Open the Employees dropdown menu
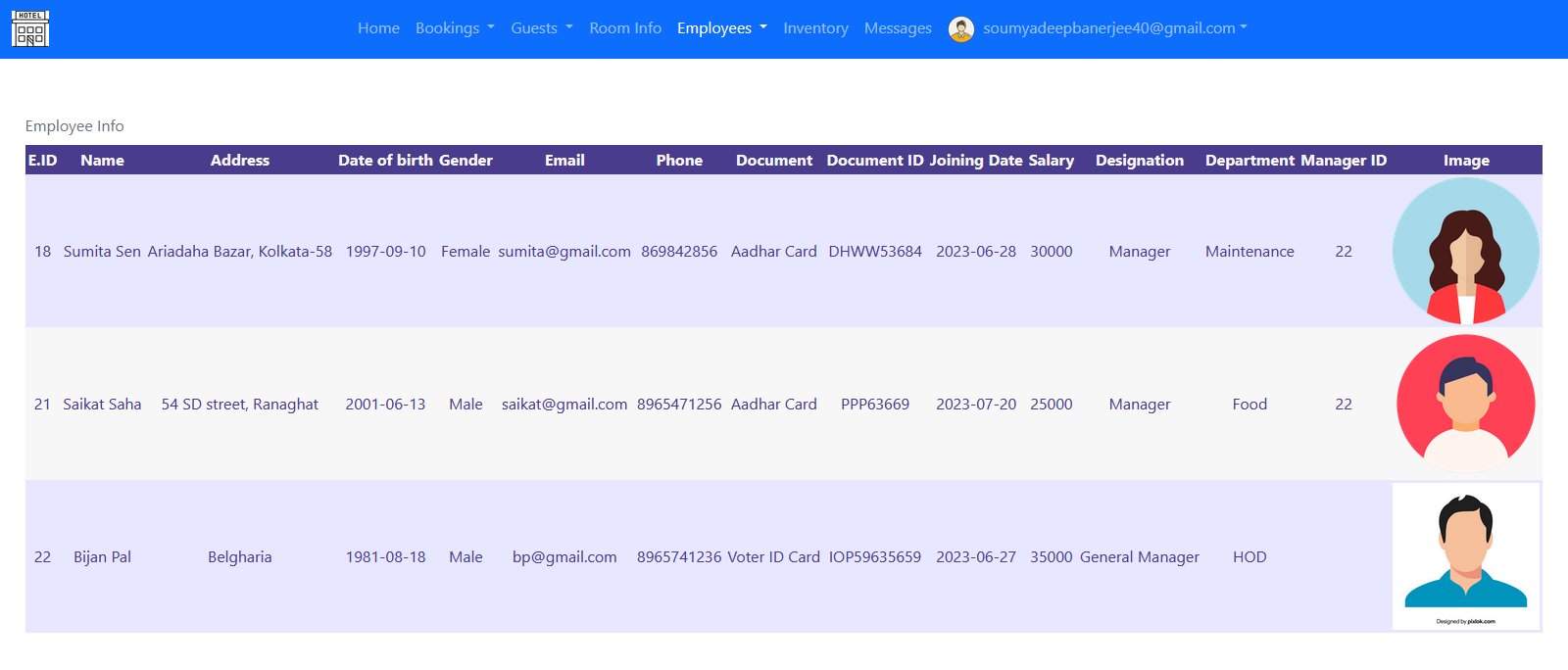 721,28
